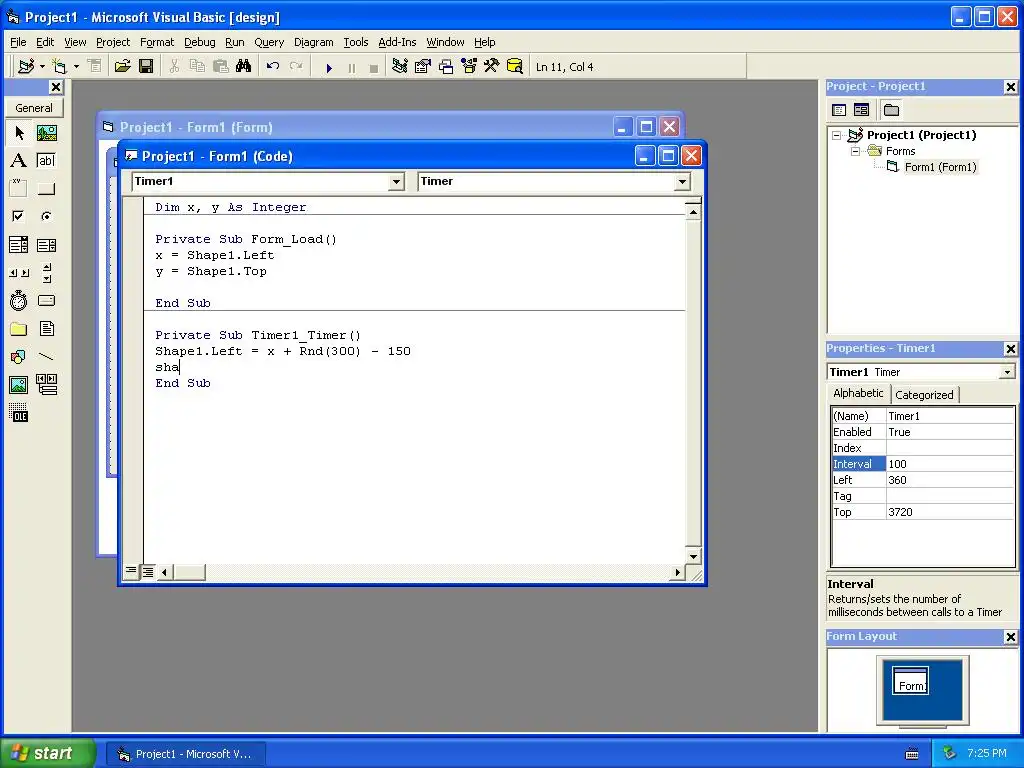Choose the Image control in the toolbox

coord(19,385)
